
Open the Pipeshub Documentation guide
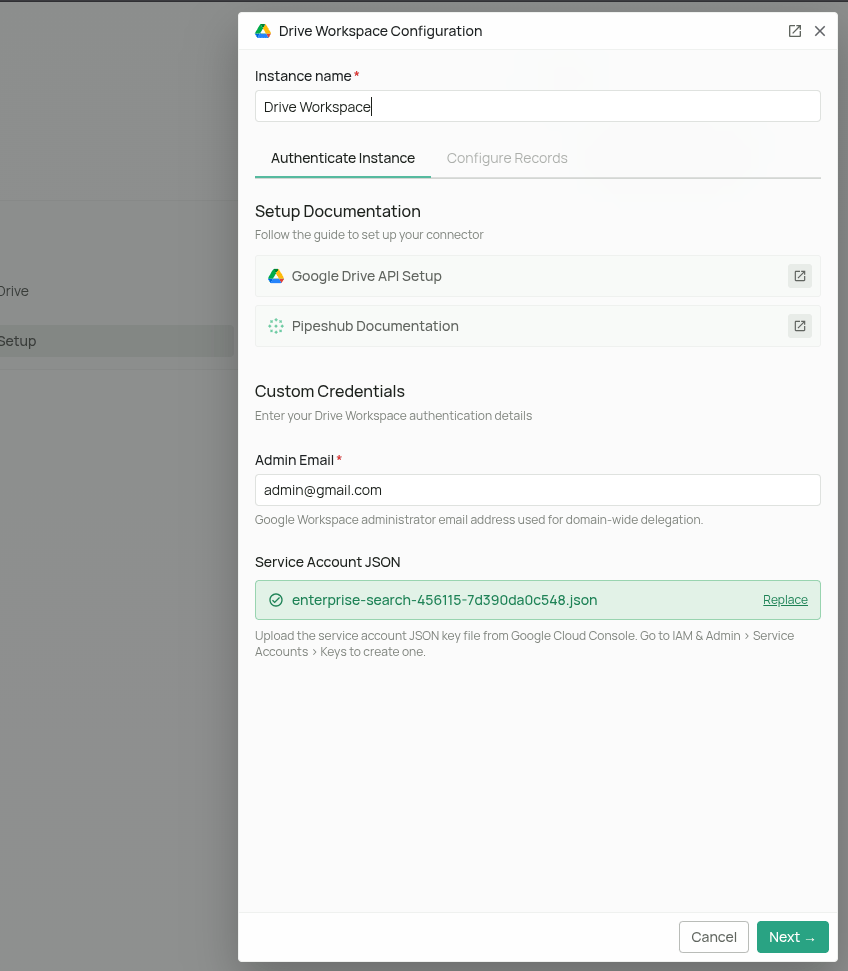click(538, 326)
